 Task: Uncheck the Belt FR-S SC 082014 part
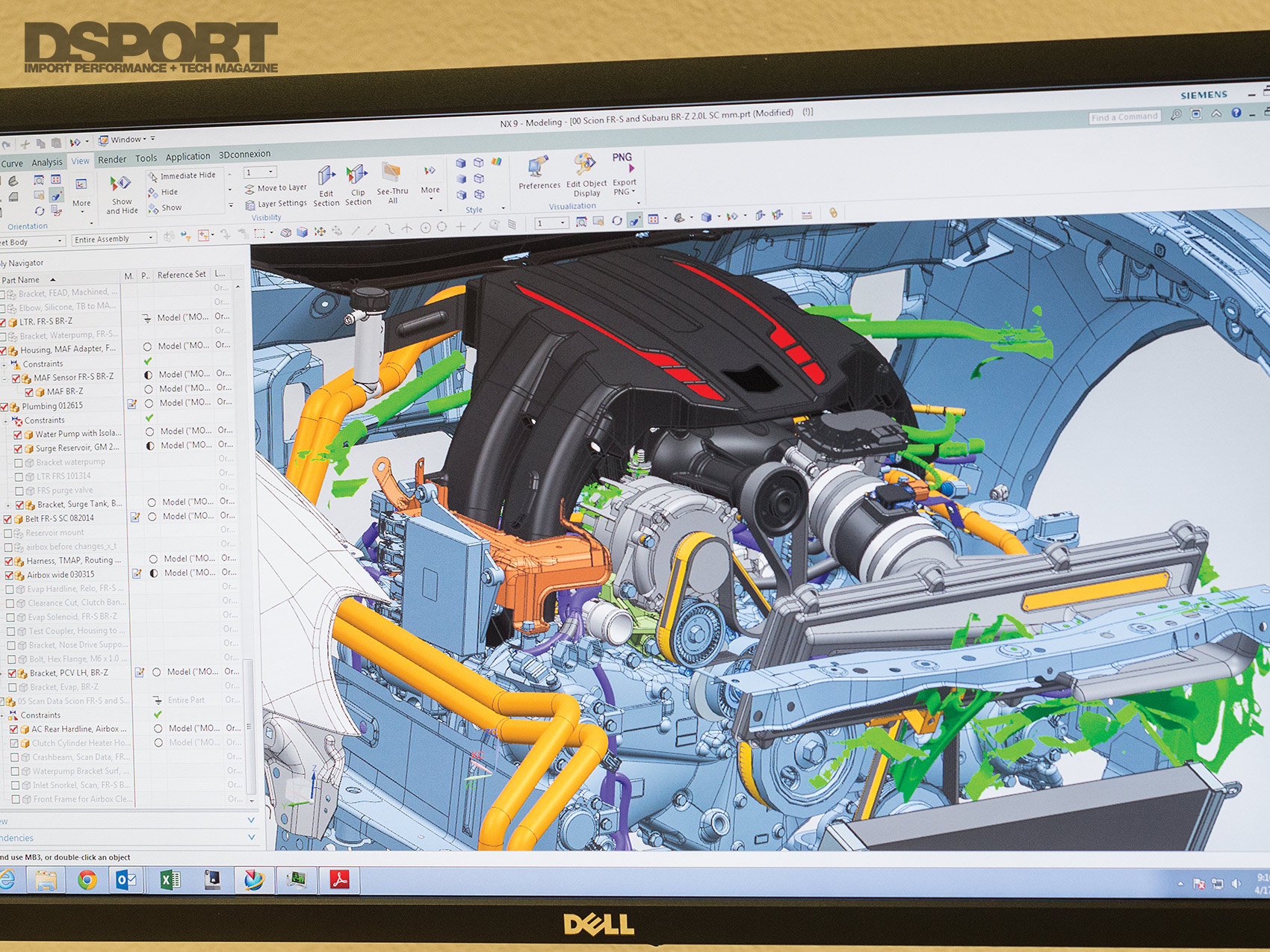coord(8,519)
